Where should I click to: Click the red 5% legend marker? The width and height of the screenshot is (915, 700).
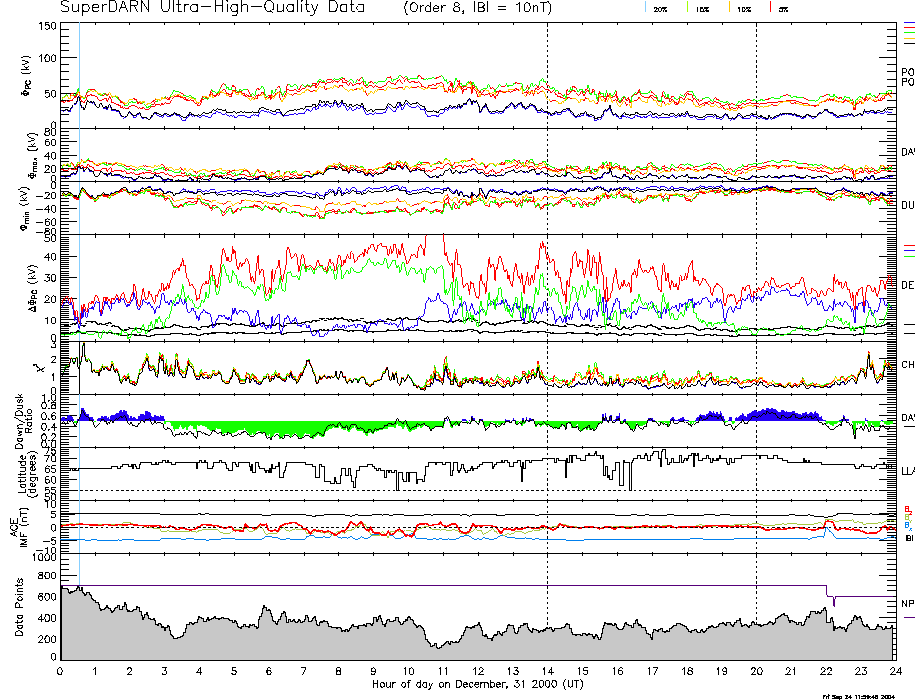pyautogui.click(x=771, y=8)
